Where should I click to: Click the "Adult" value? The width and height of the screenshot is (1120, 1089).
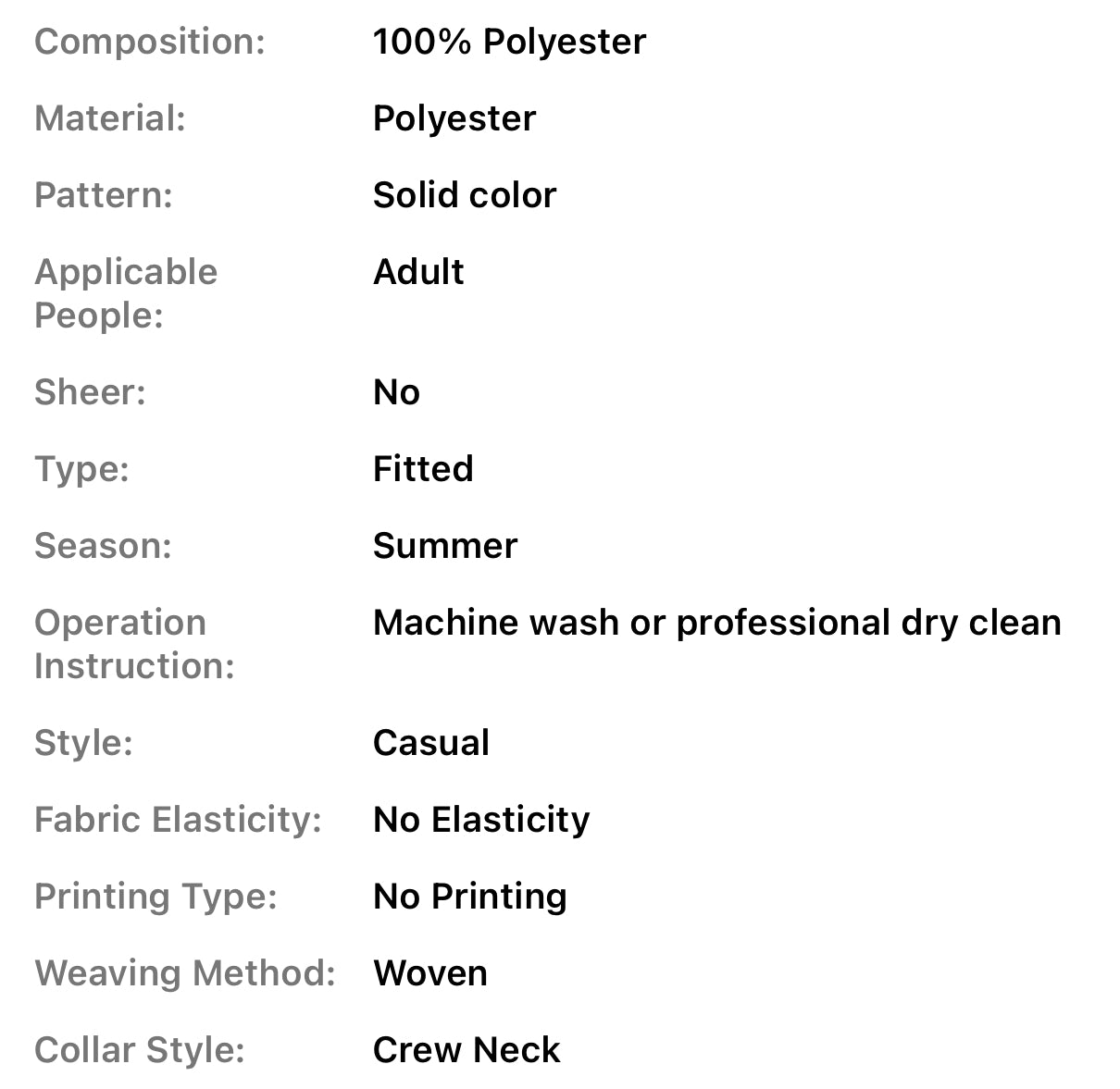(418, 272)
